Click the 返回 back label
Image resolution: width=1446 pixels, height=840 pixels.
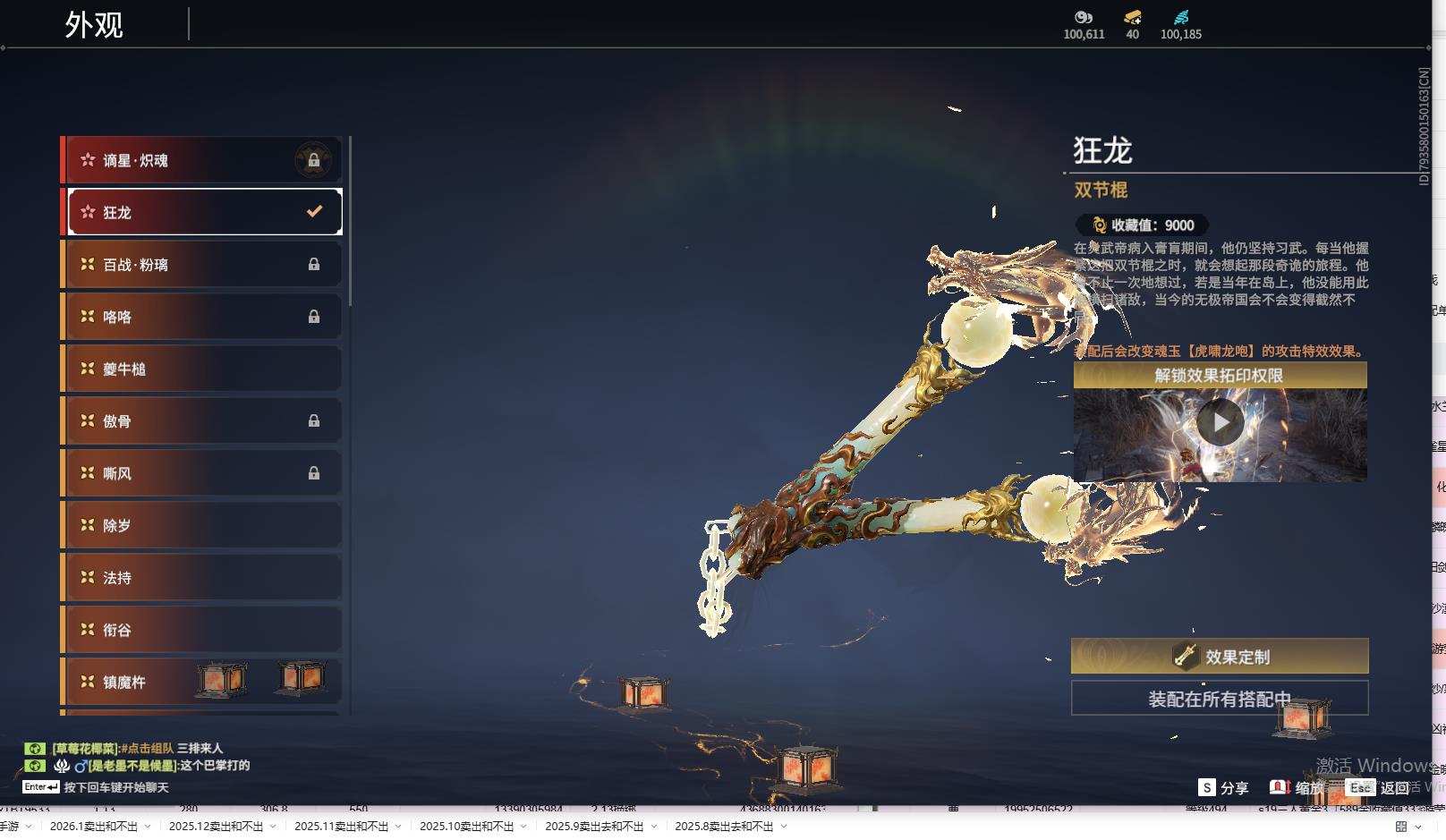pos(1394,788)
